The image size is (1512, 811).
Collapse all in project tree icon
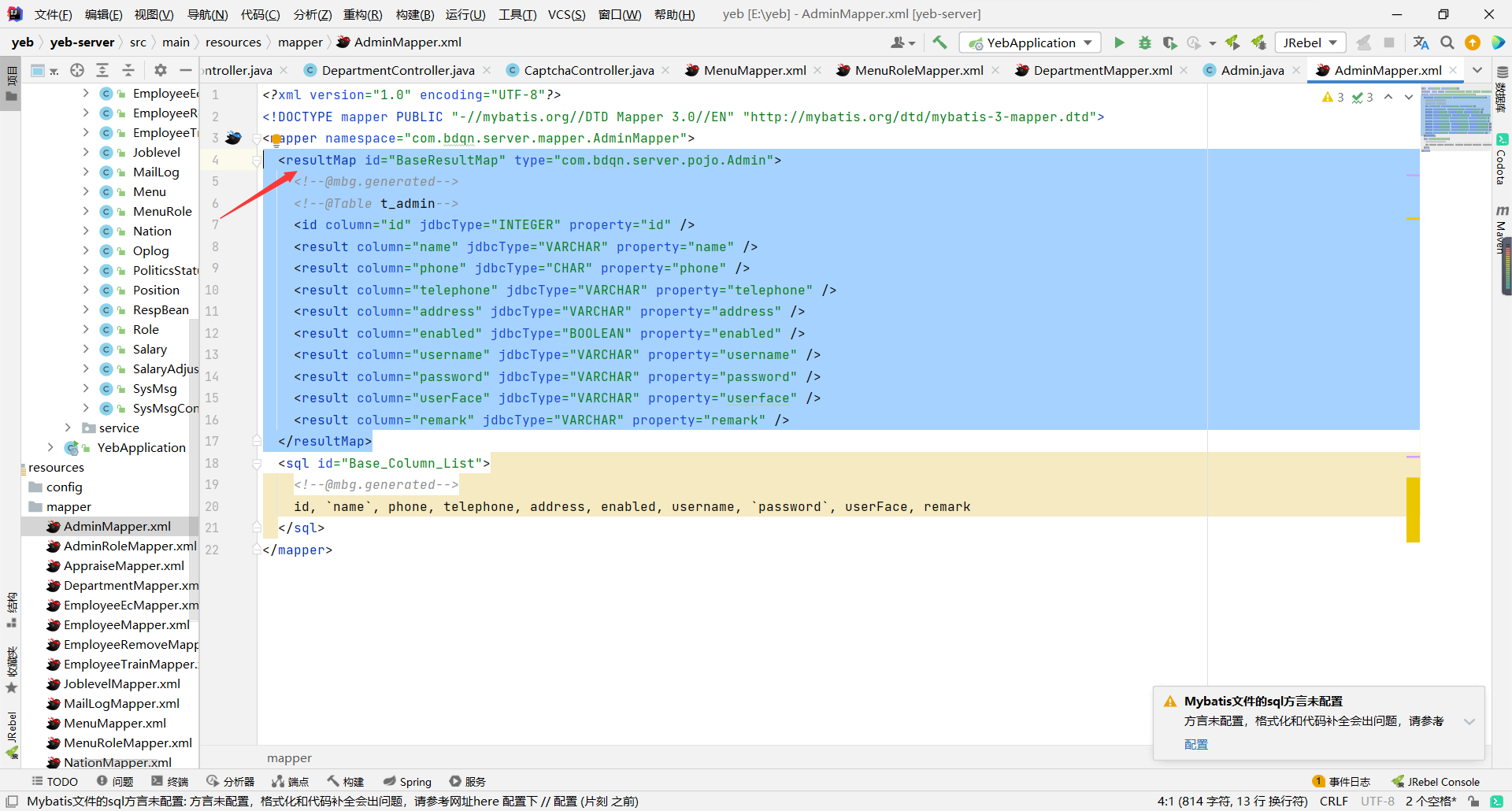[128, 70]
